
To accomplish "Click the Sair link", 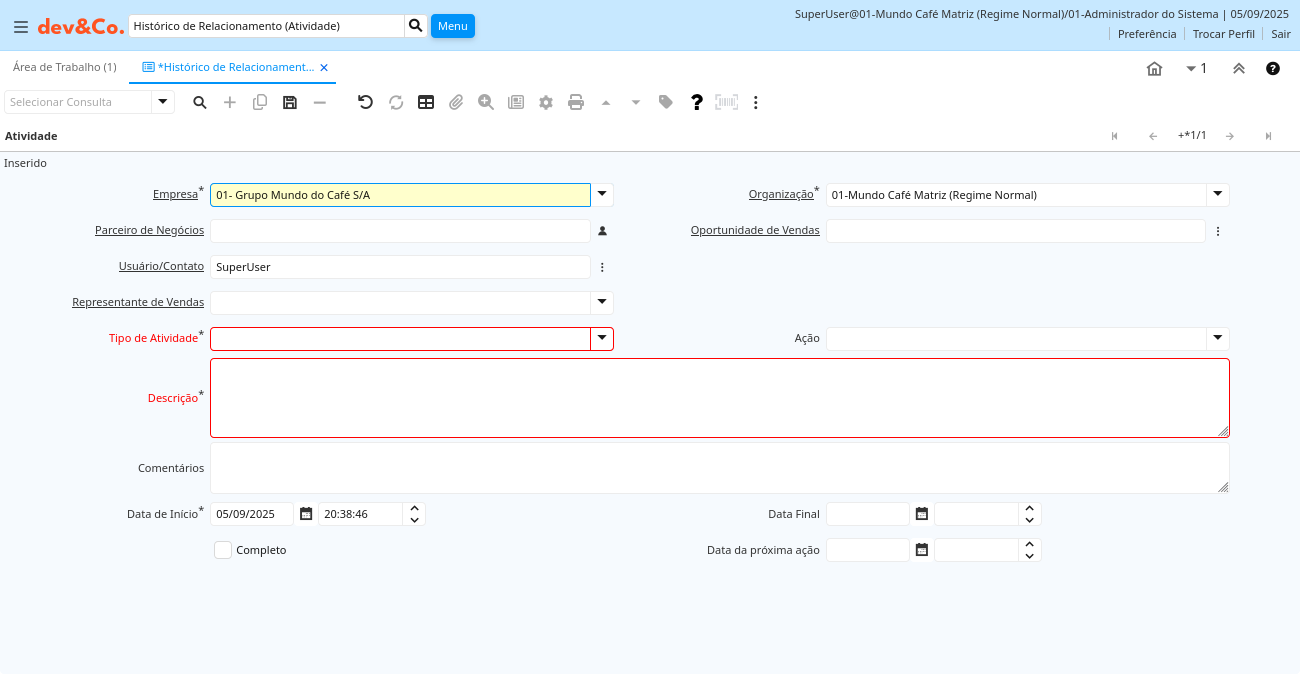I will (x=1281, y=34).
